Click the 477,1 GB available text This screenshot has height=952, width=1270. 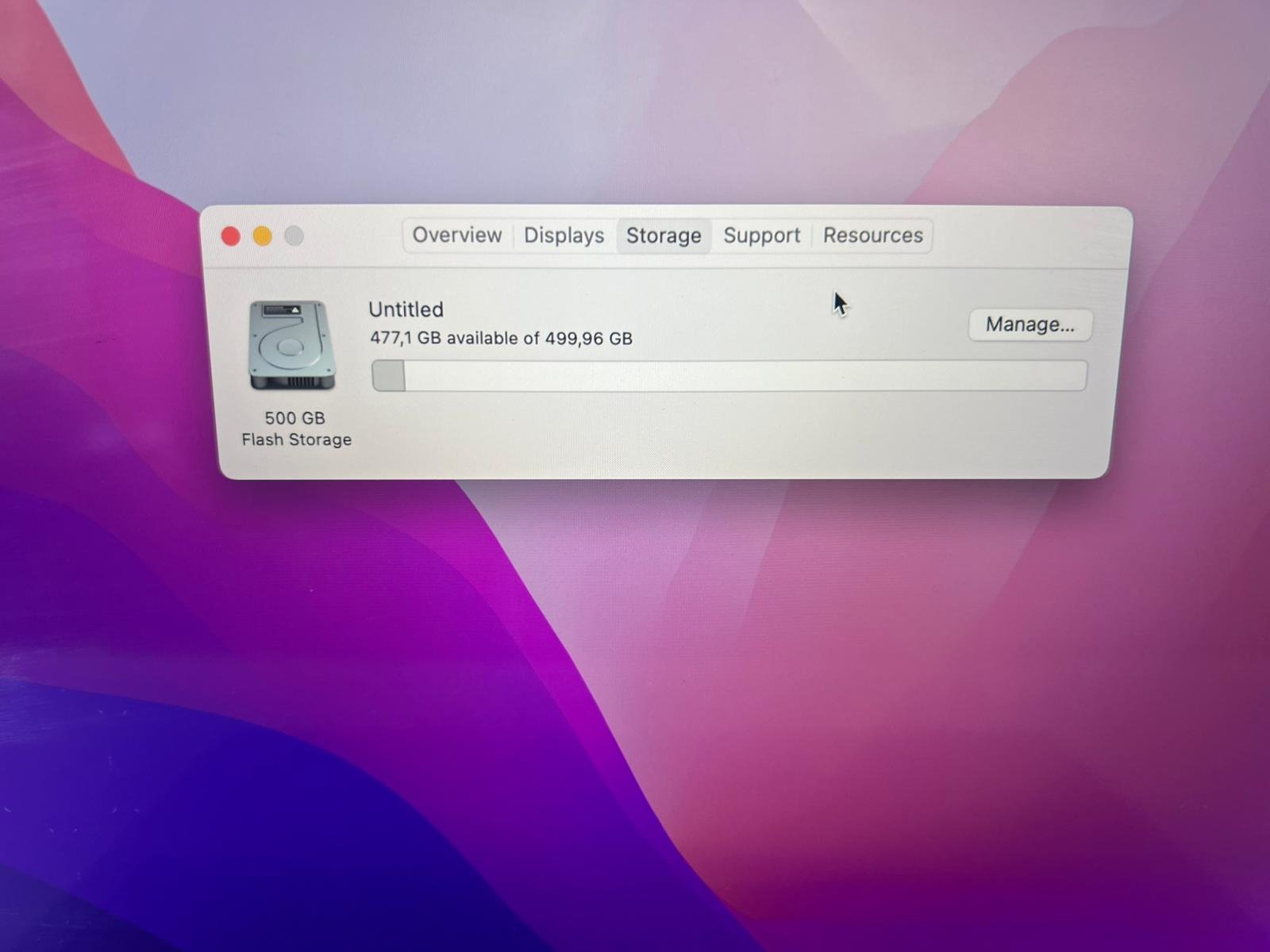500,339
